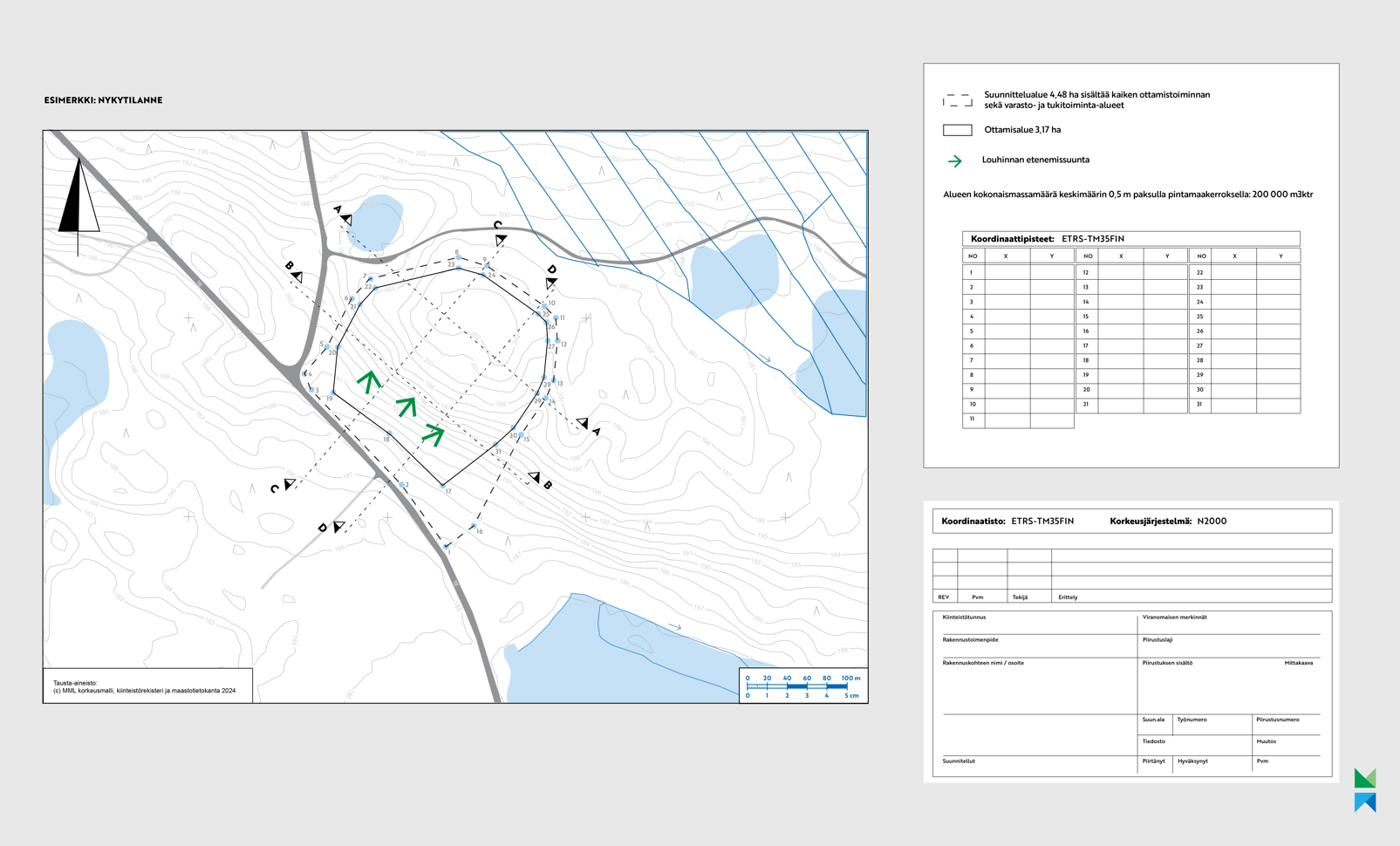Click boundary point 17 on the map
1400x846 pixels.
(x=443, y=485)
